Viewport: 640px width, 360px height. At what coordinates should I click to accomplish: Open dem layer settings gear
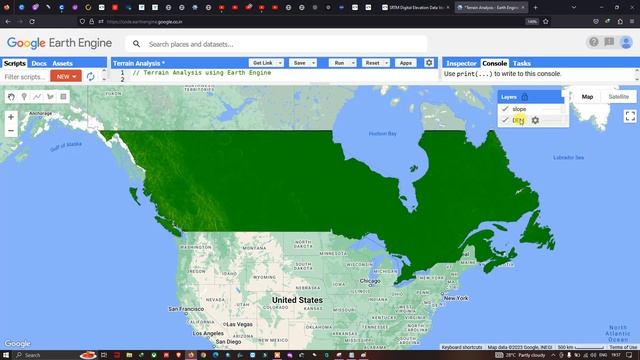coord(535,120)
